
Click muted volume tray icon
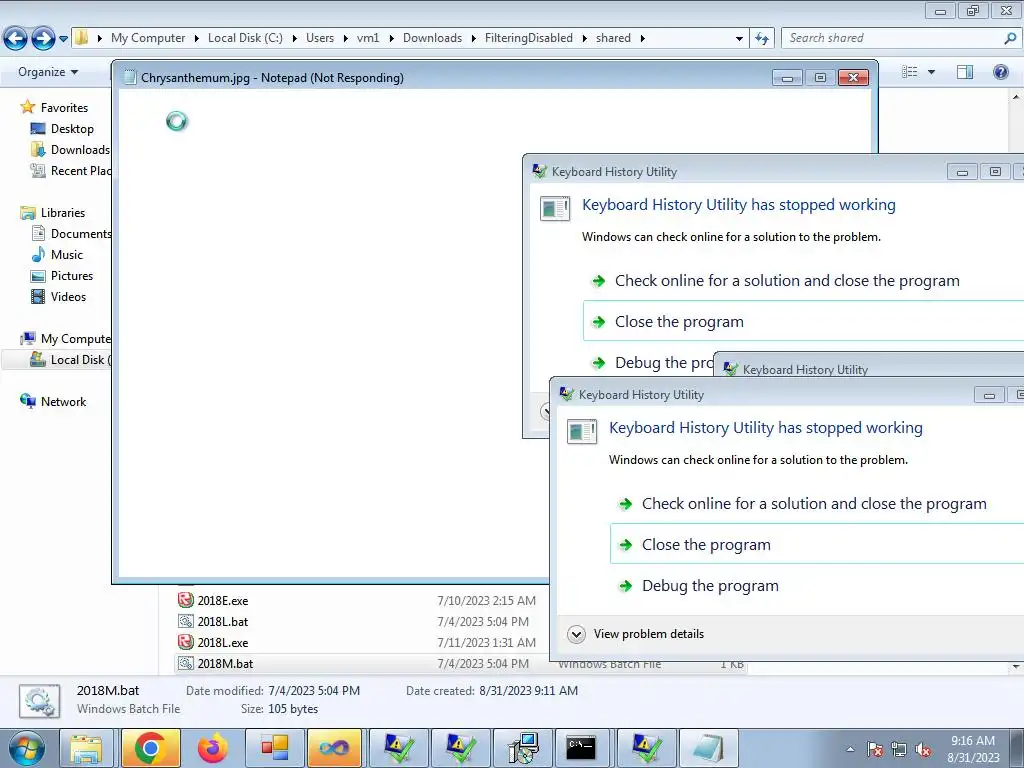point(923,749)
